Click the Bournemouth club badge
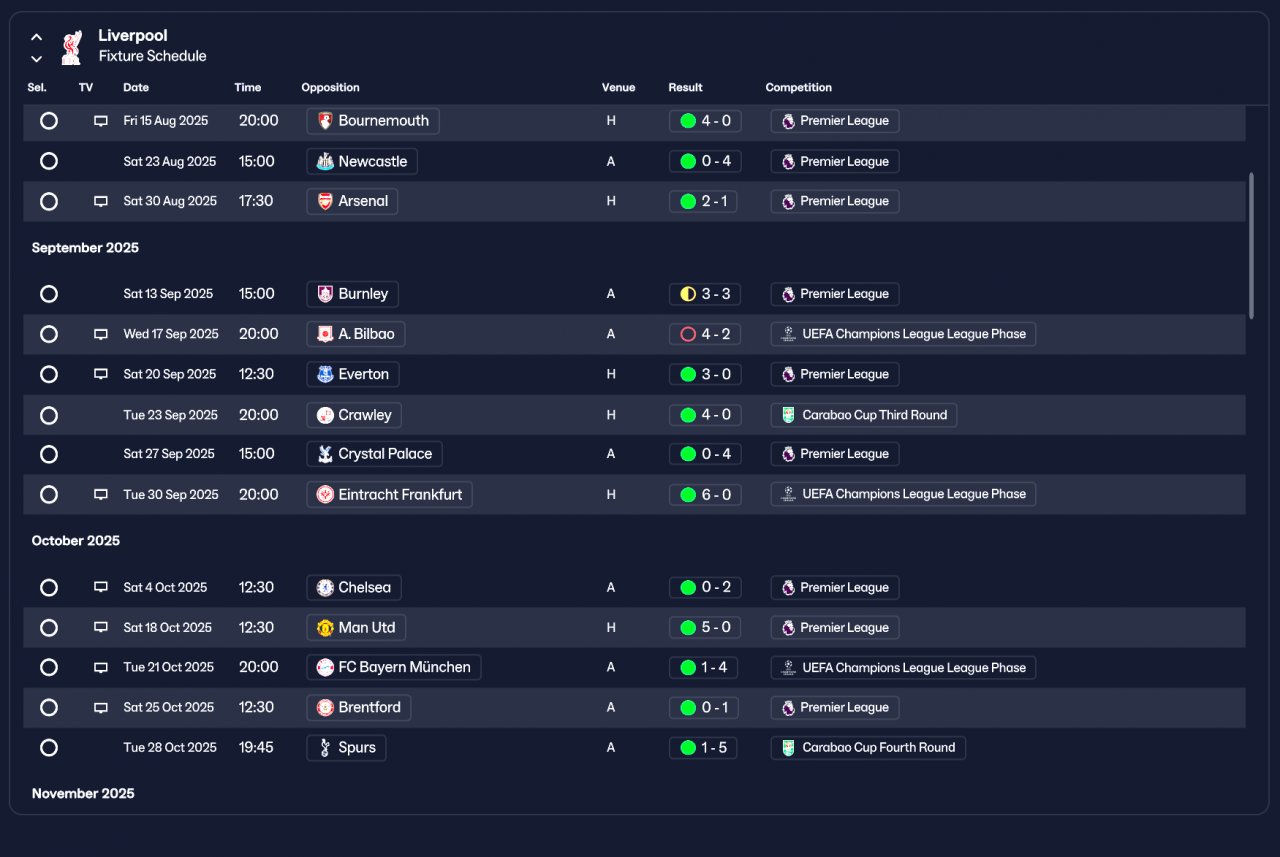Image resolution: width=1280 pixels, height=857 pixels. (325, 121)
